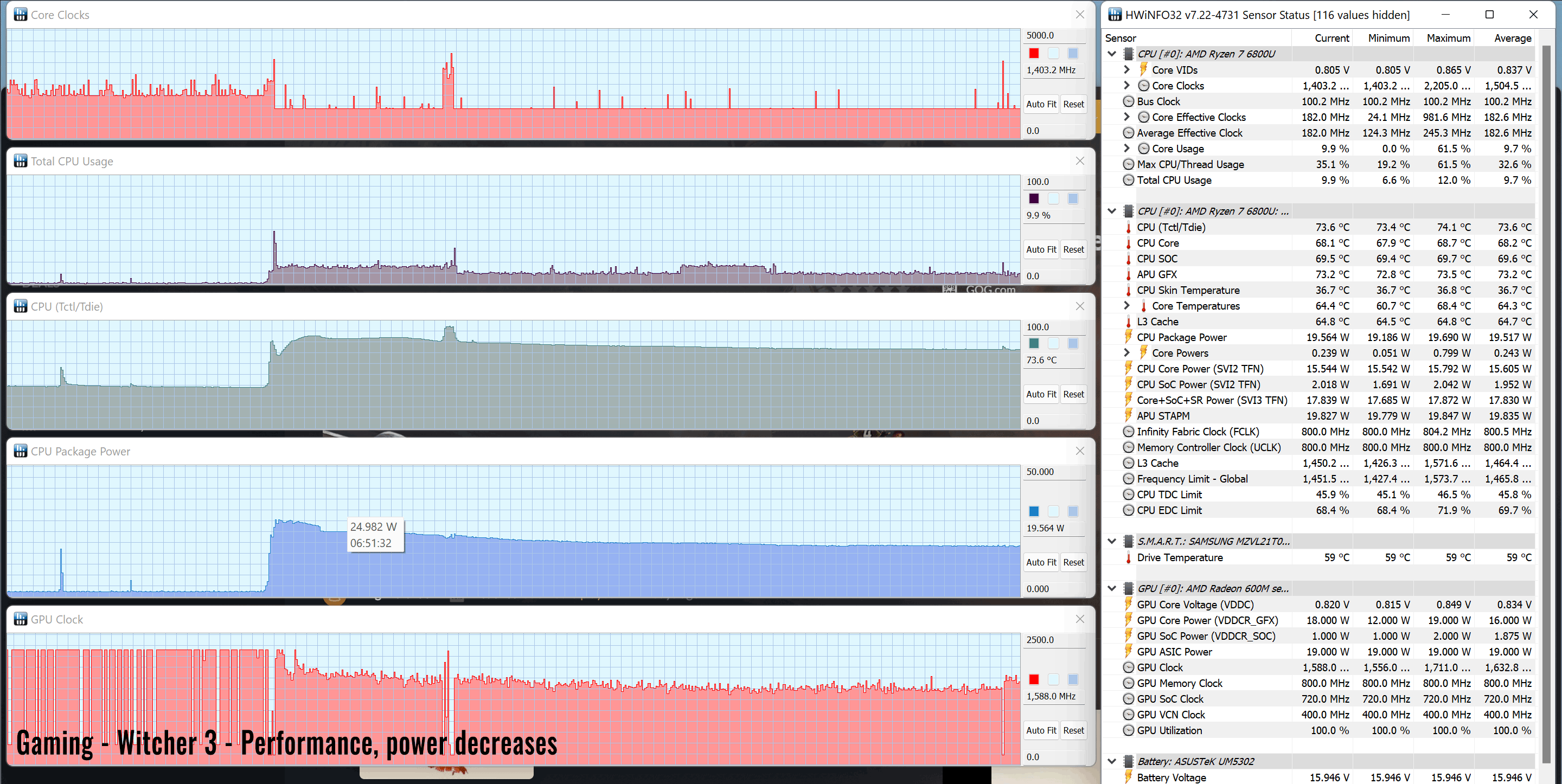Select the CPU SoC Power (SVI2 TFN) row
The image size is (1562, 784).
pyautogui.click(x=1319, y=384)
